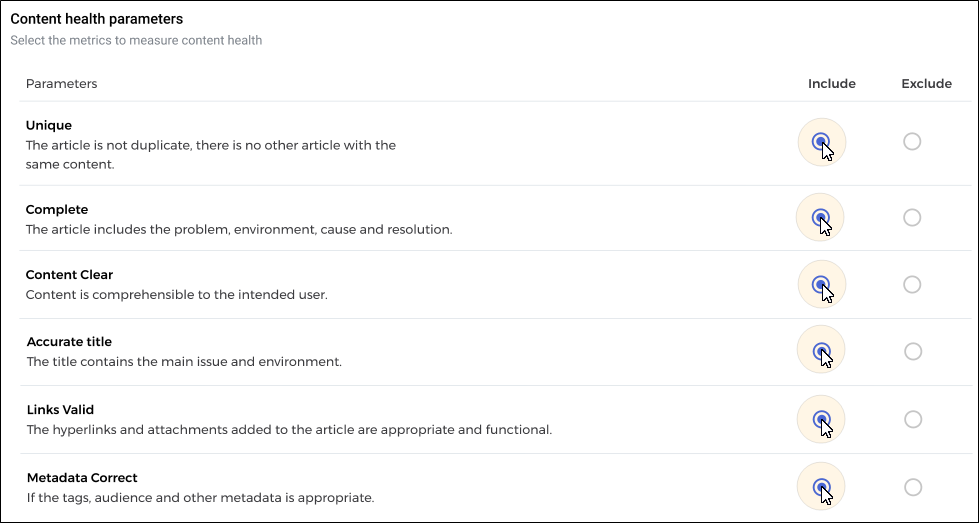This screenshot has width=979, height=523.
Task: Mark Links Valid as Exclude
Action: pos(913,419)
